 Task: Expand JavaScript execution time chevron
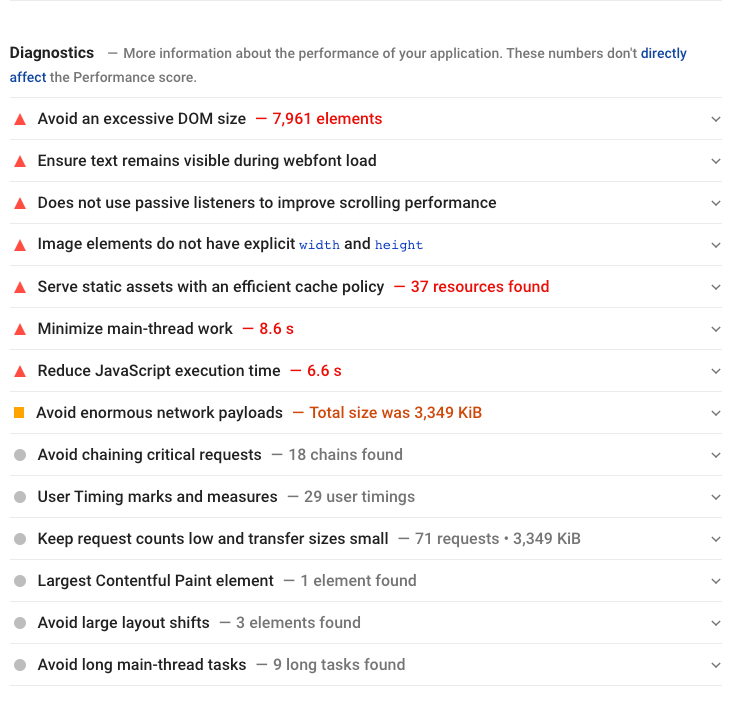(715, 371)
